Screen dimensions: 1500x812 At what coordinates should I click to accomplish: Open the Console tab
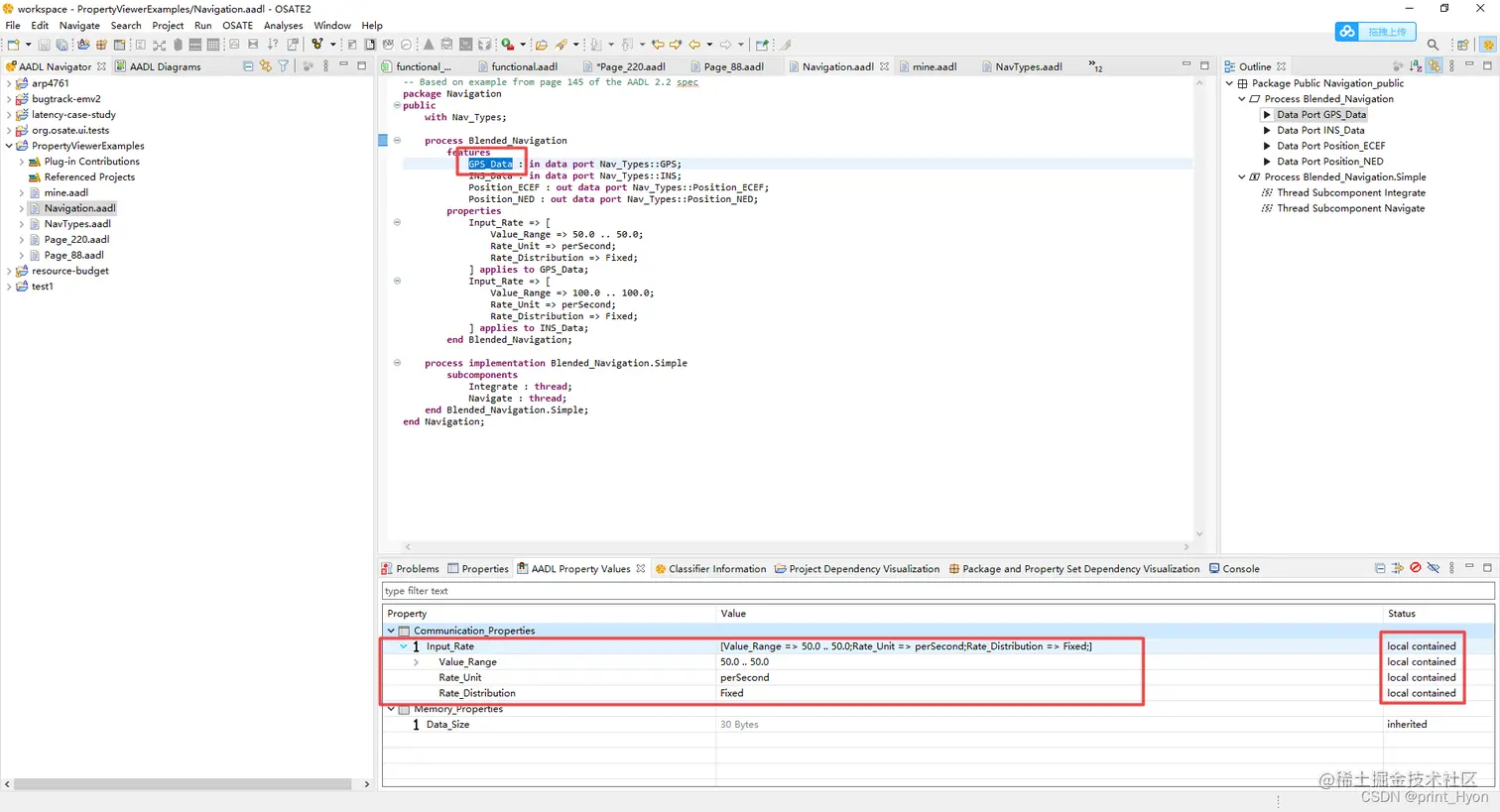1234,569
